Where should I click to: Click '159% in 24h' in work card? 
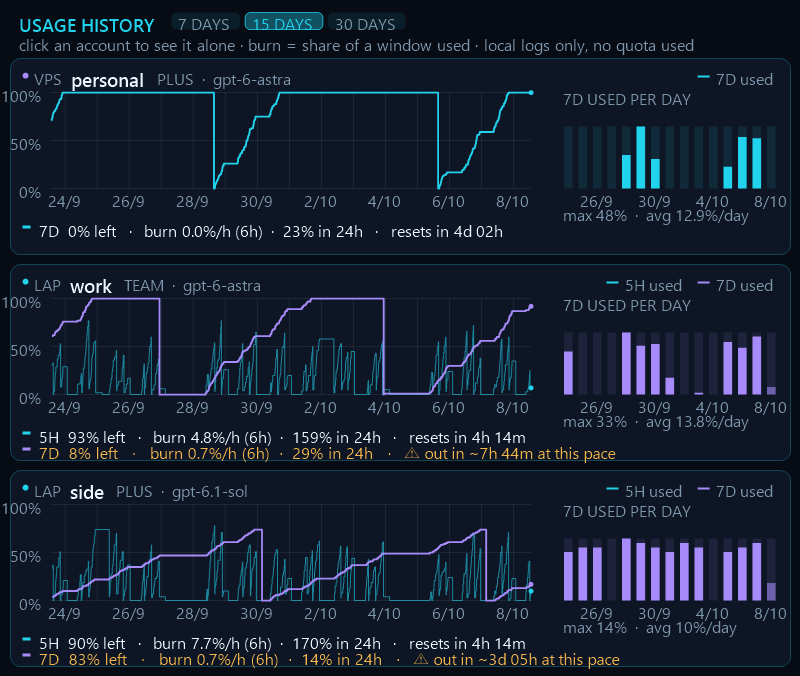tap(337, 438)
